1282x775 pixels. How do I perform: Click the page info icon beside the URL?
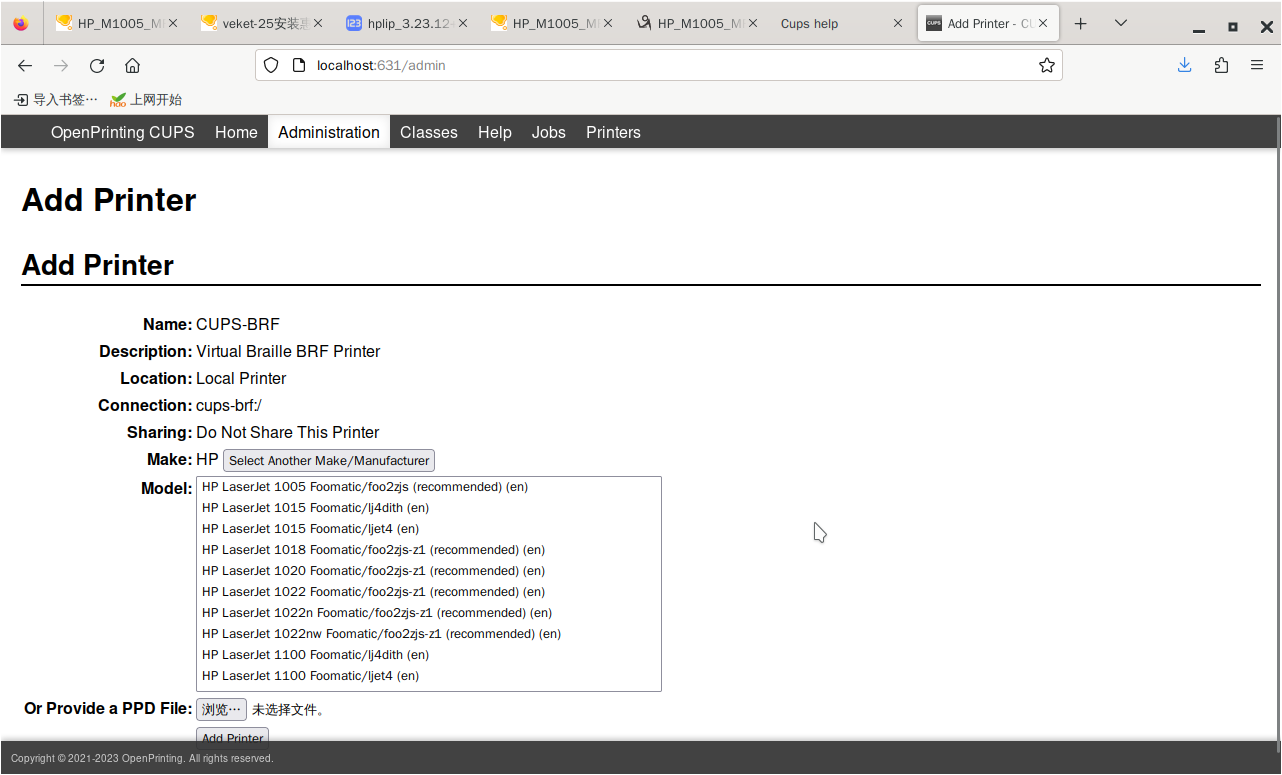(x=297, y=66)
